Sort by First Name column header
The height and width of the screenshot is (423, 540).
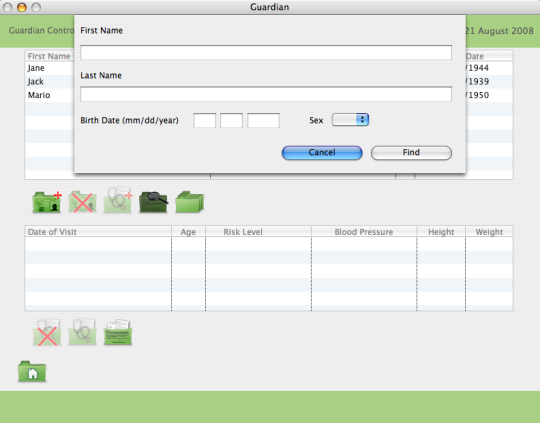click(49, 56)
